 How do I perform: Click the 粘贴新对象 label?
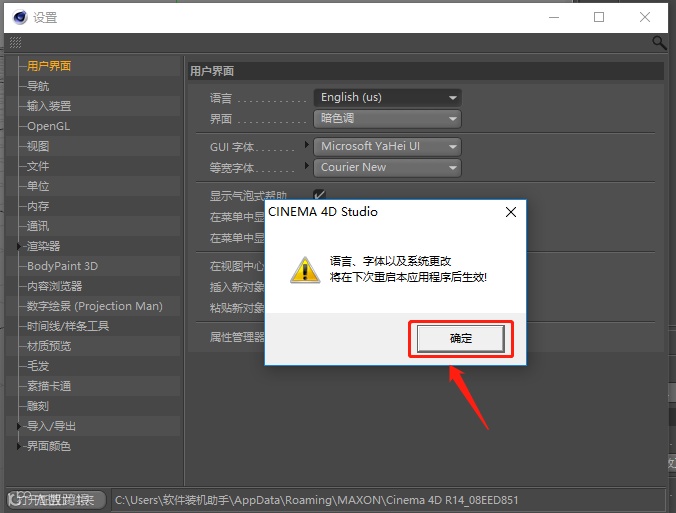[x=237, y=308]
